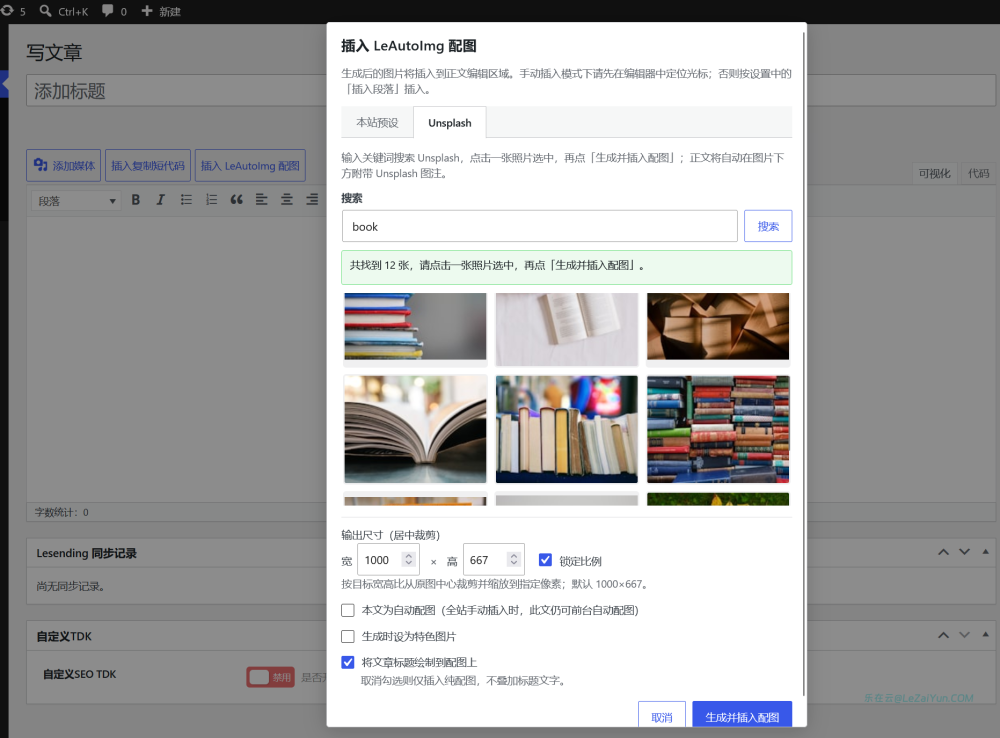Uncheck 将文章标题绘制到配图上 checkbox
This screenshot has width=1000, height=738.
pyautogui.click(x=348, y=662)
